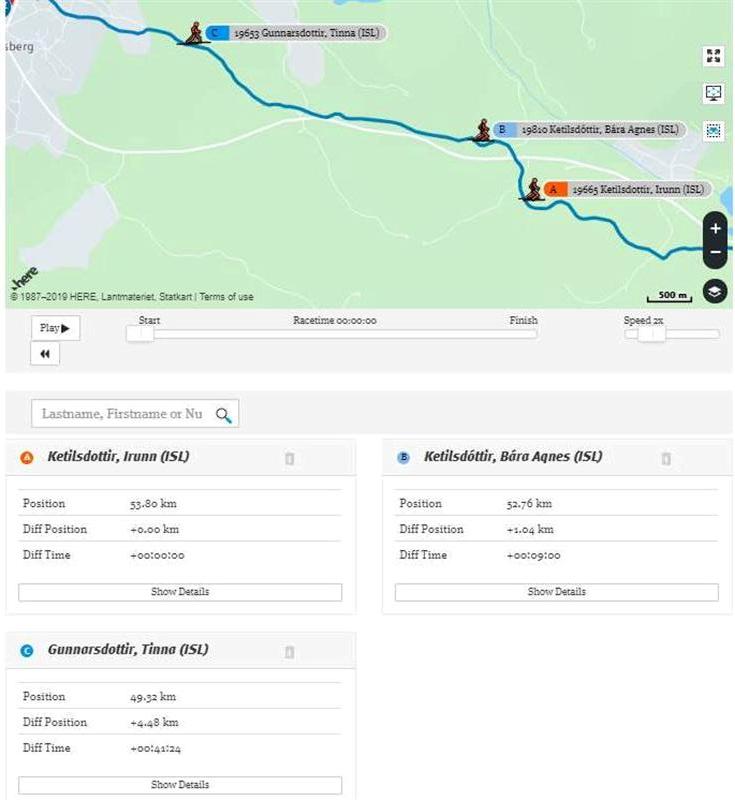Expand Show Details for Gunnarsdottir, Tinna

pyautogui.click(x=180, y=785)
